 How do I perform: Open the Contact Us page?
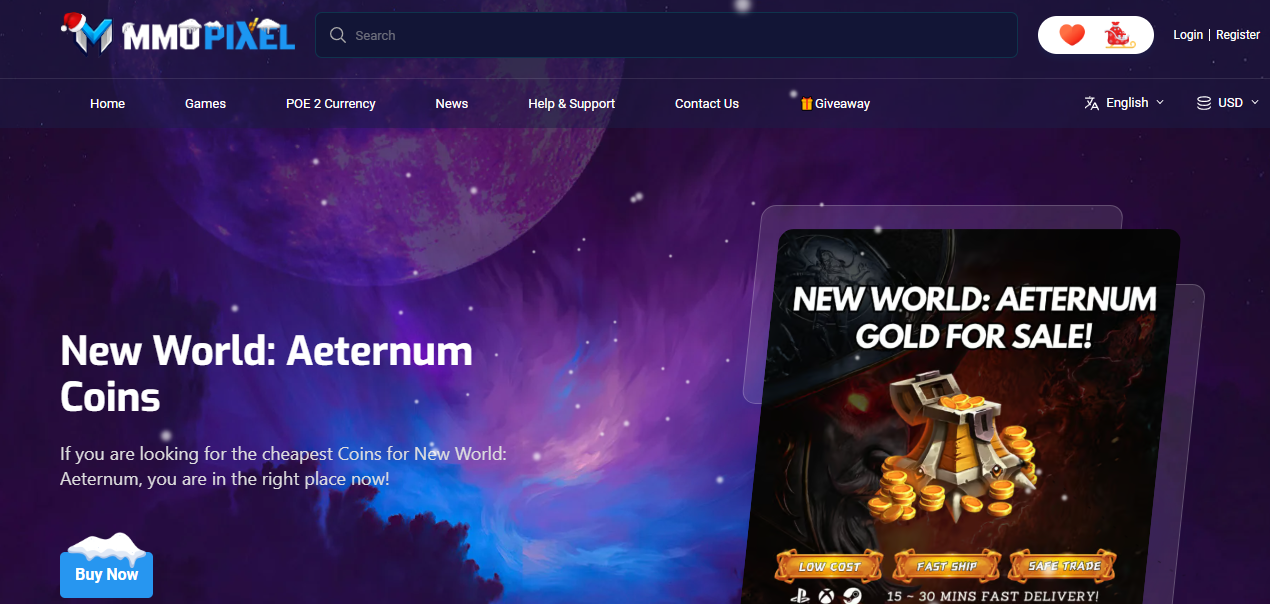[x=707, y=104]
